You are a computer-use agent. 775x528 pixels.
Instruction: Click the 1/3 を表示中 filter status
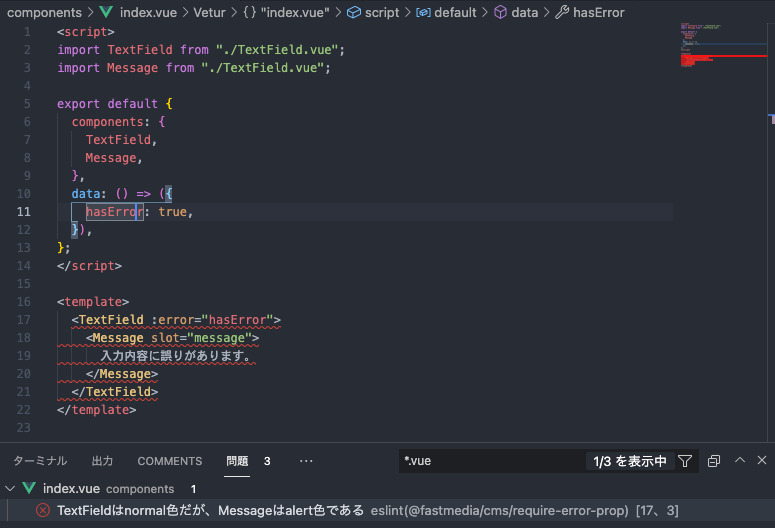tap(630, 461)
